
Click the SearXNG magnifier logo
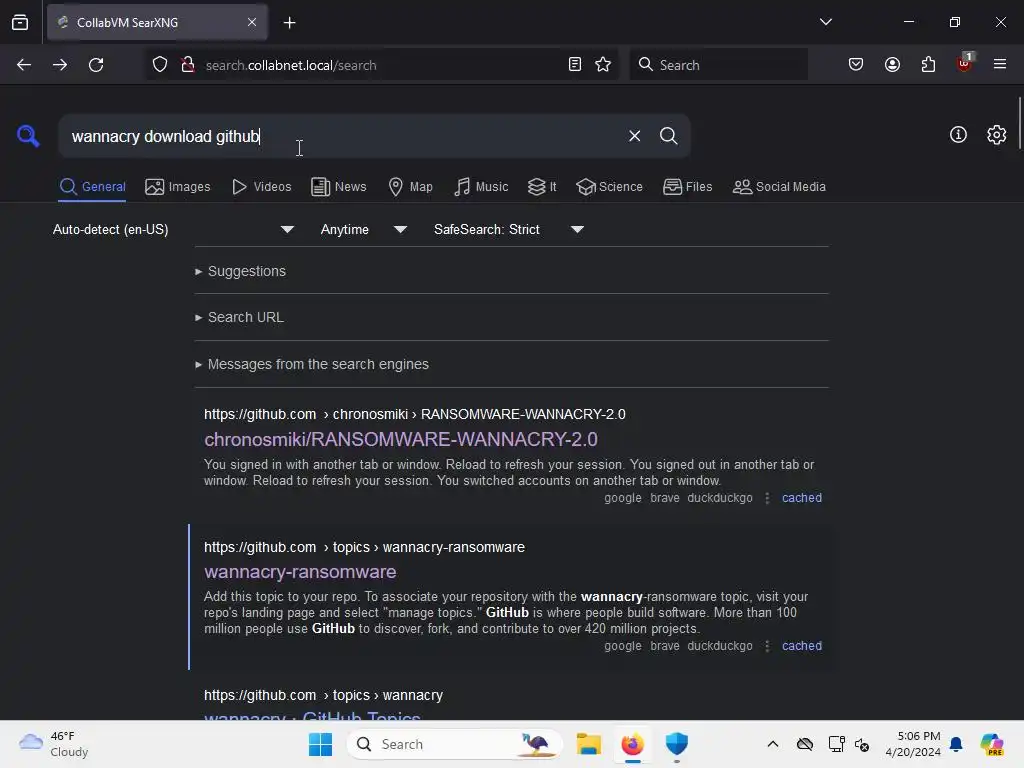tap(28, 136)
